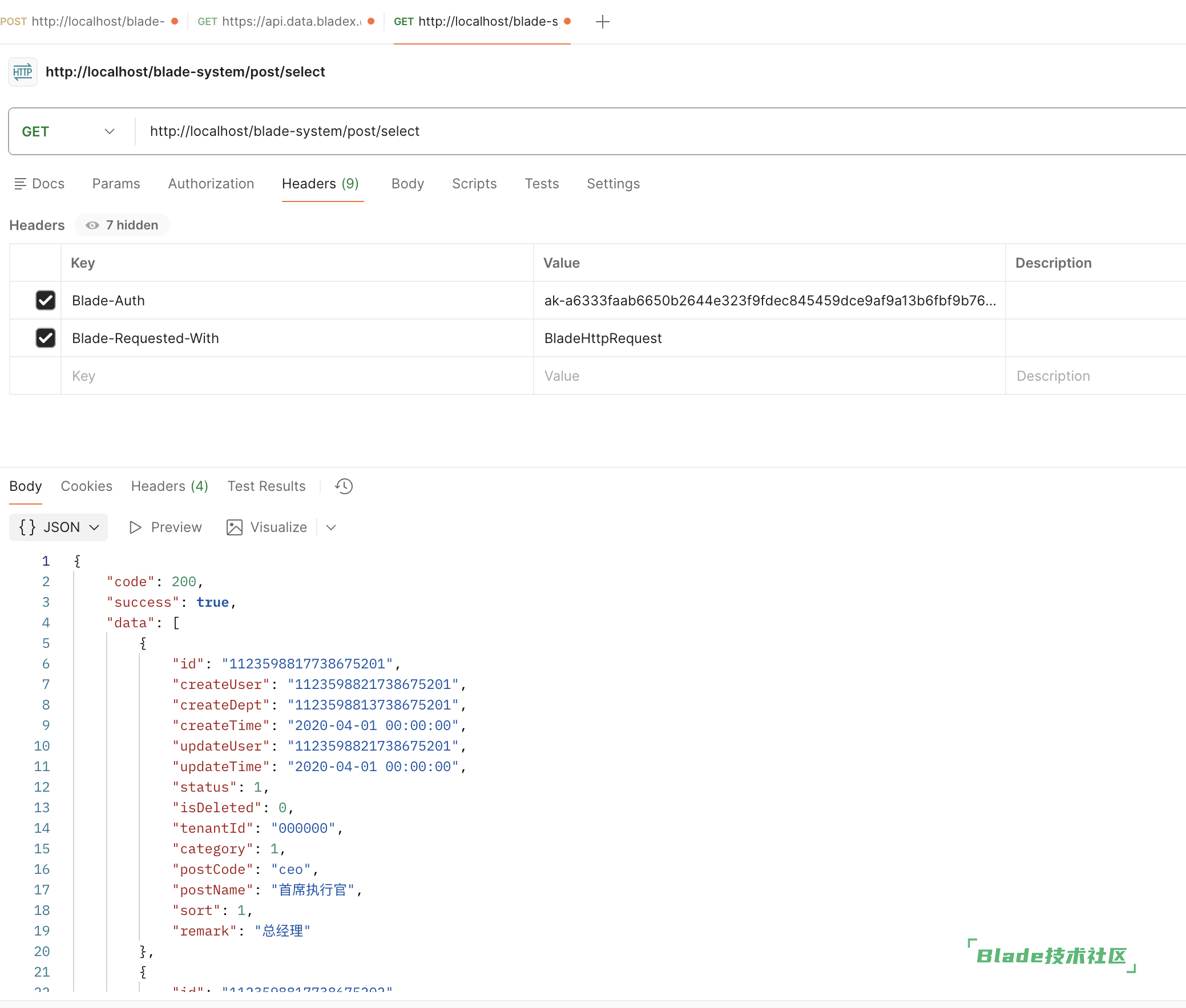1186x1008 pixels.
Task: Click the HTTP request type icon
Action: (23, 72)
